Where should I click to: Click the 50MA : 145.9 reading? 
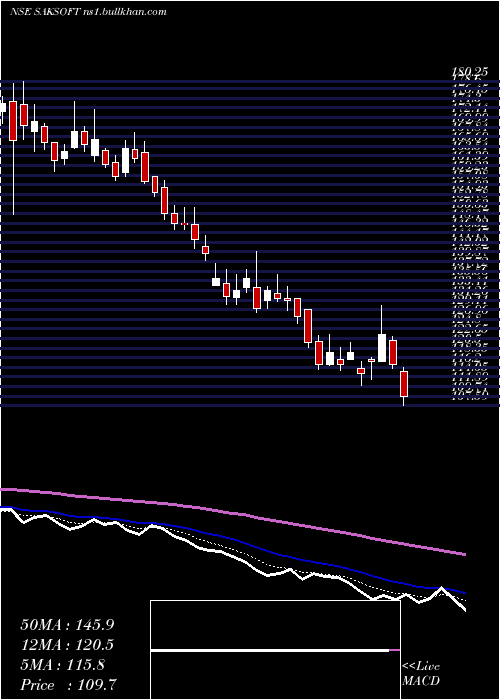click(67, 625)
